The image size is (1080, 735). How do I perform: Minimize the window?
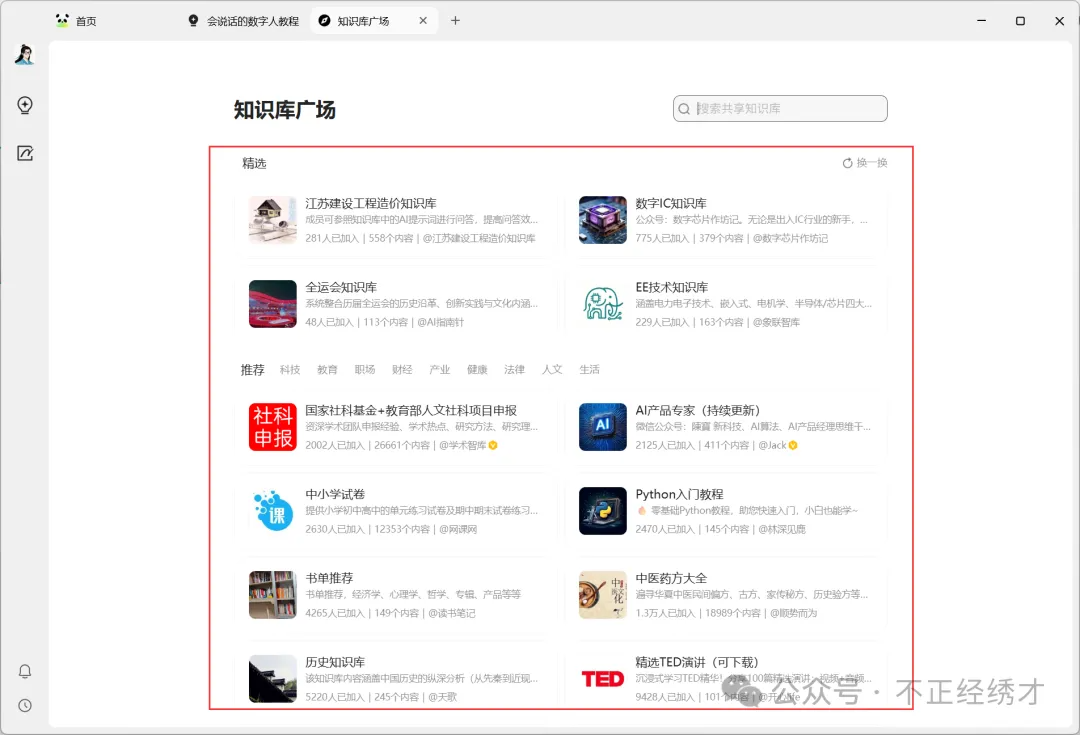[x=982, y=21]
